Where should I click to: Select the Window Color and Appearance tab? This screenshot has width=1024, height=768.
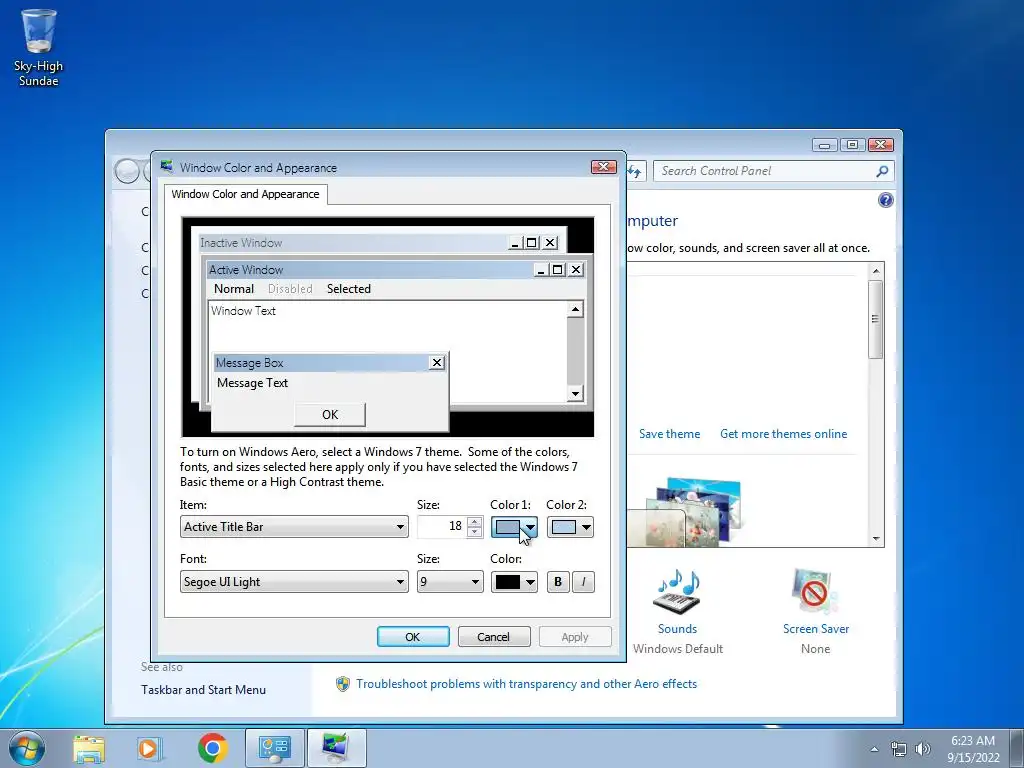246,194
